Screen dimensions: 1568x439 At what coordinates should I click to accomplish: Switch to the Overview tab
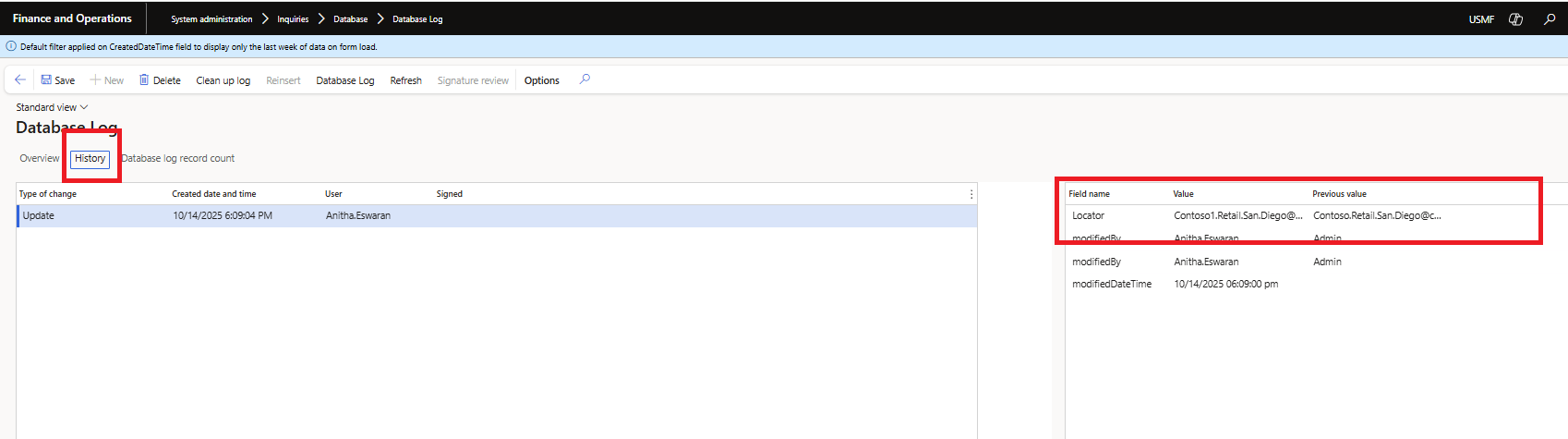click(x=40, y=158)
